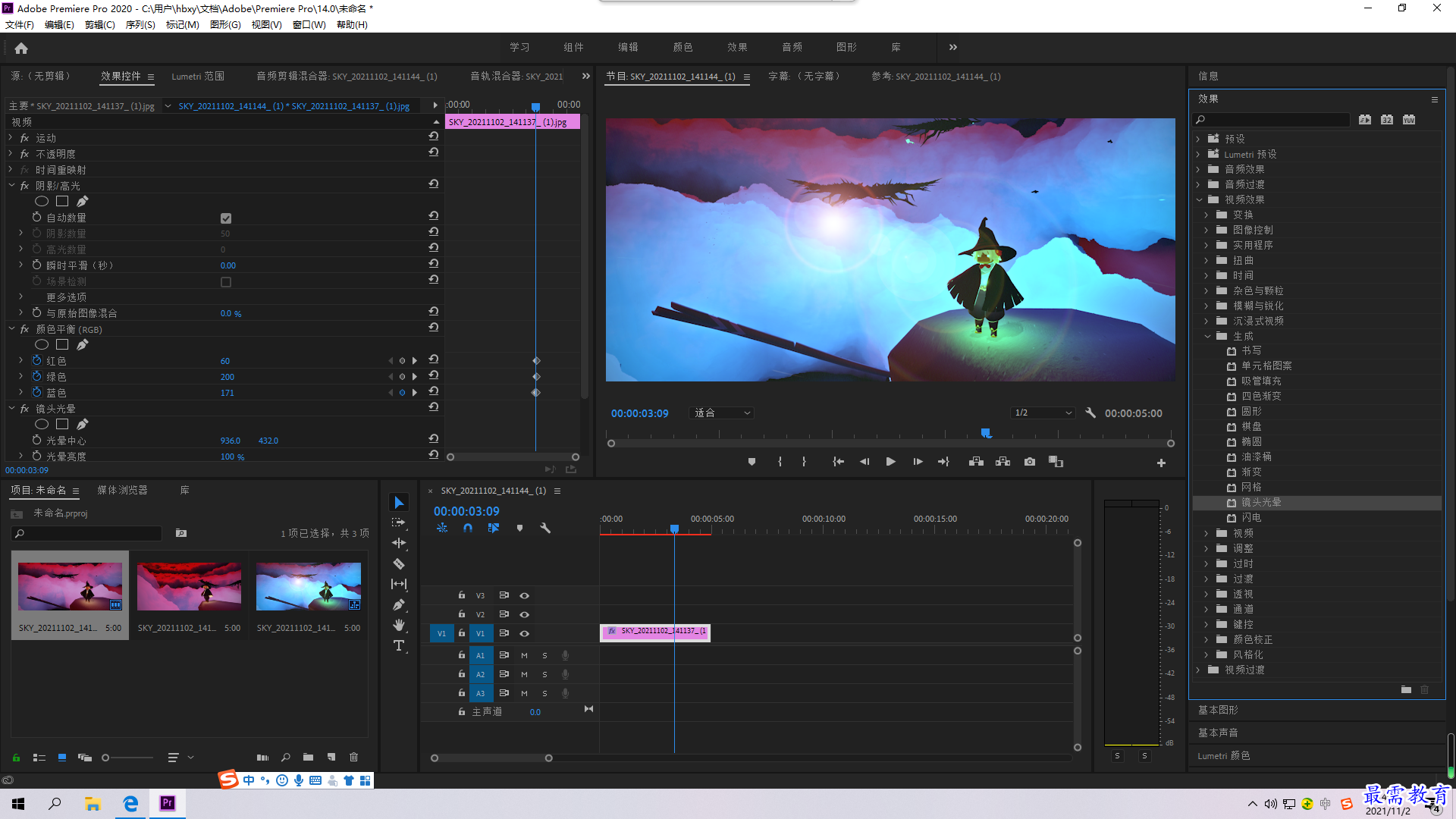Open the 基本图形 panel
1456x819 pixels.
coord(1218,710)
